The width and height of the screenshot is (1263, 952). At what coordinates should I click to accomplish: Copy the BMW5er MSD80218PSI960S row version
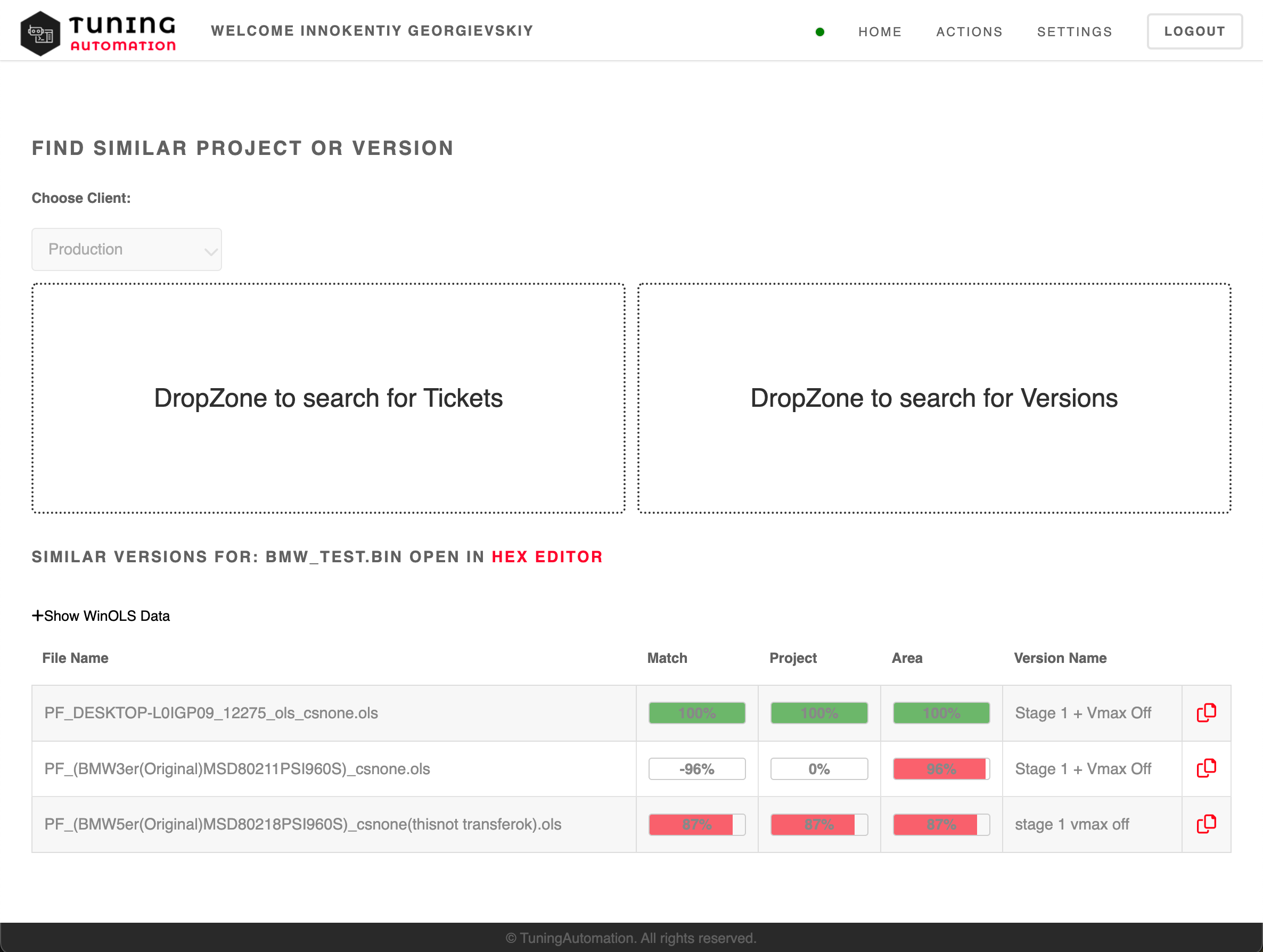(1206, 824)
